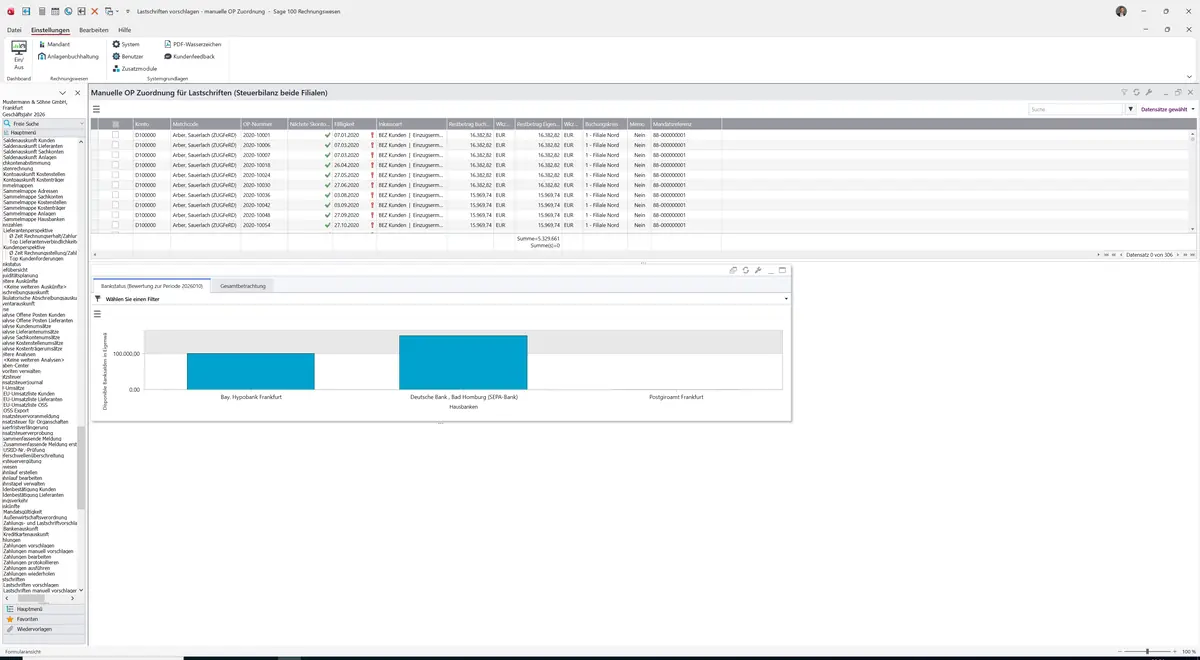Screen dimensions: 1200x660
Task: Click the red X icon in the quick access toolbar
Action: [x=94, y=11]
